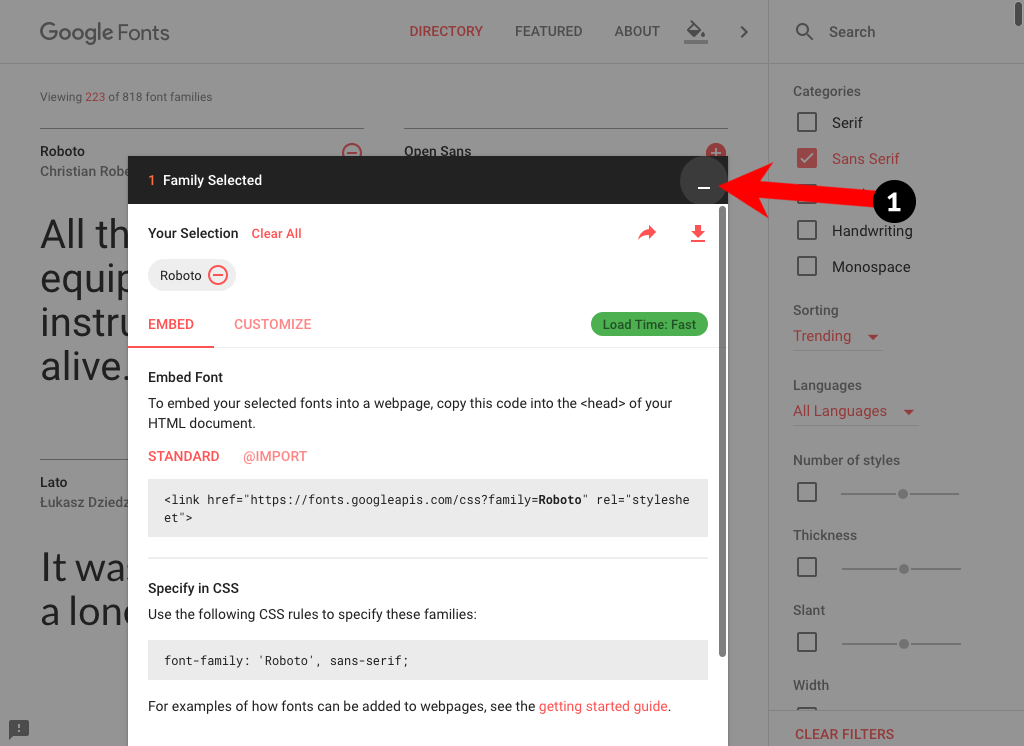Viewport: 1024px width, 746px height.
Task: Enable the Number of styles filter
Action: (x=807, y=492)
